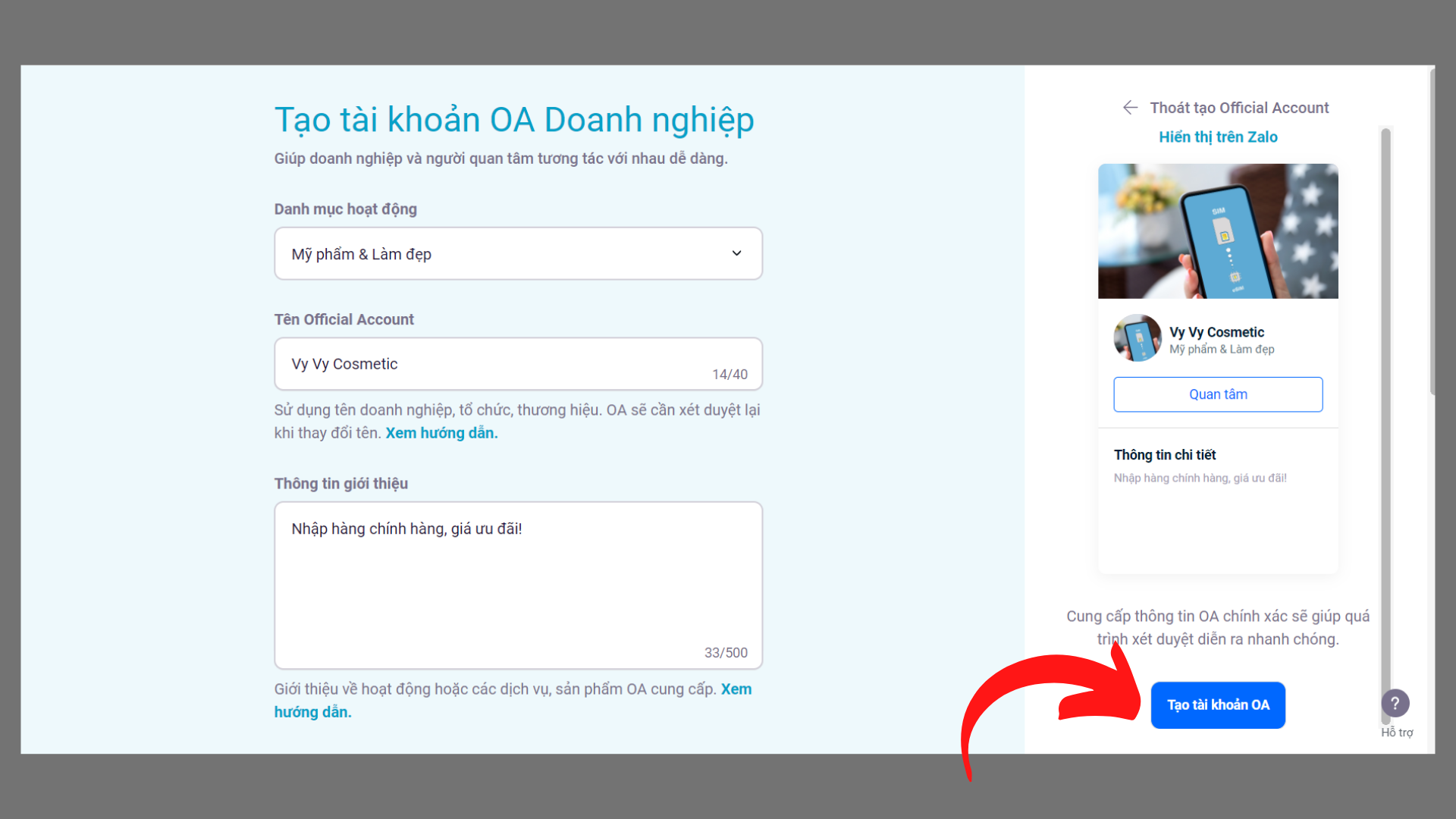Viewport: 1456px width, 819px height.
Task: Click Thoát tạo Official Account link
Action: click(1239, 108)
